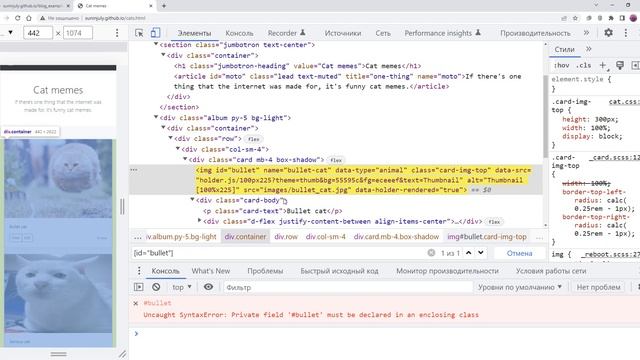This screenshot has width=640, height=360.
Task: Select the Стили styles tab
Action: [x=564, y=49]
